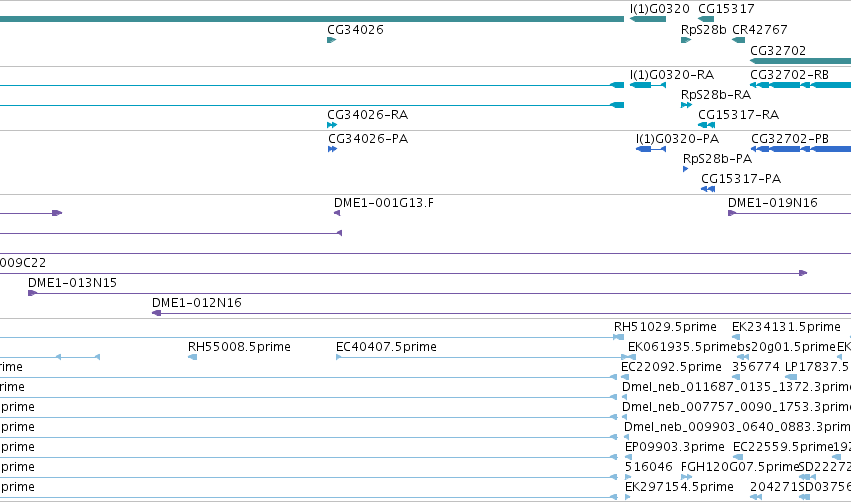This screenshot has height=502, width=851.
Task: Select the large teal gene bar at top
Action: click(x=312, y=19)
